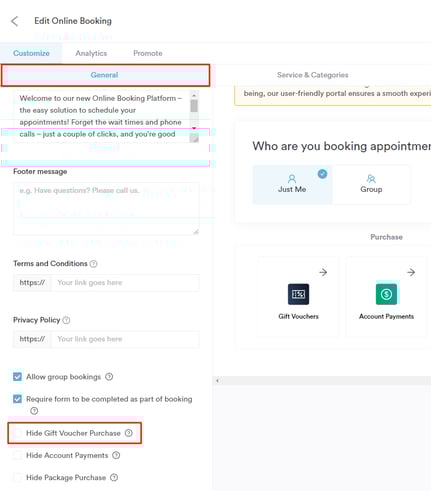Open the Gift Vouchers card icon
This screenshot has width=431, height=491.
298,294
